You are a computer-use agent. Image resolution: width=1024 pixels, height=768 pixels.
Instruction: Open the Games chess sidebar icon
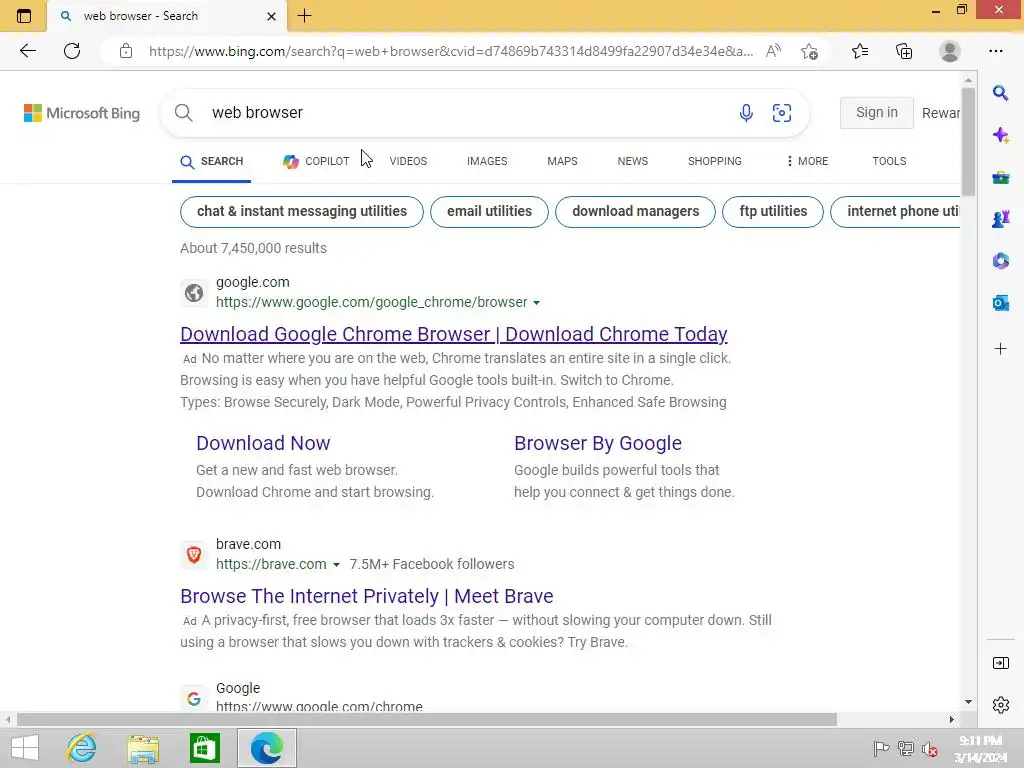(1000, 219)
